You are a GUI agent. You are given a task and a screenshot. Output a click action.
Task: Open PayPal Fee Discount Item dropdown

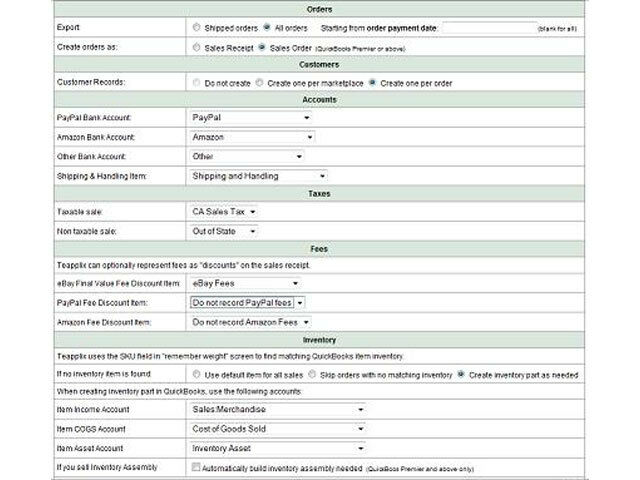click(247, 301)
